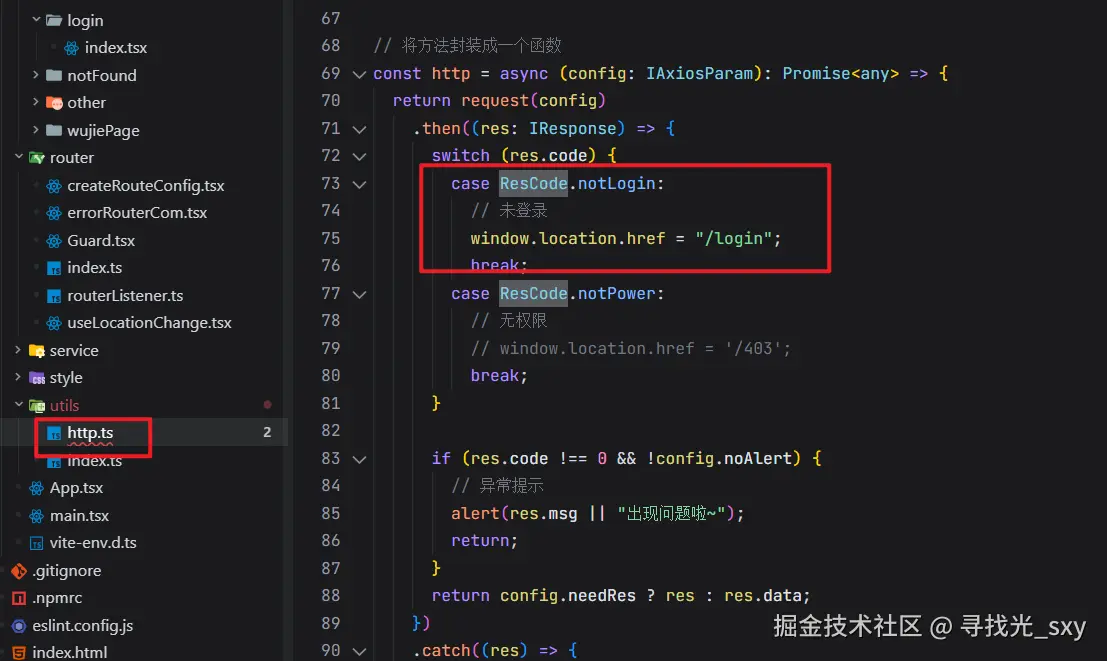1107x661 pixels.
Task: Expand the notFound folder chevron
Action: pyautogui.click(x=36, y=74)
